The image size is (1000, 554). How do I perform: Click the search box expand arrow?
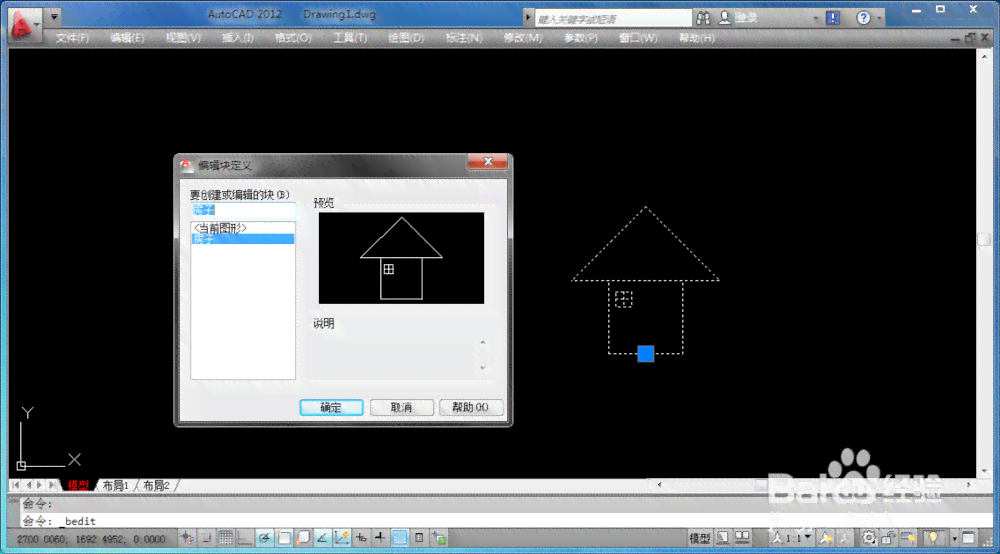pyautogui.click(x=528, y=18)
